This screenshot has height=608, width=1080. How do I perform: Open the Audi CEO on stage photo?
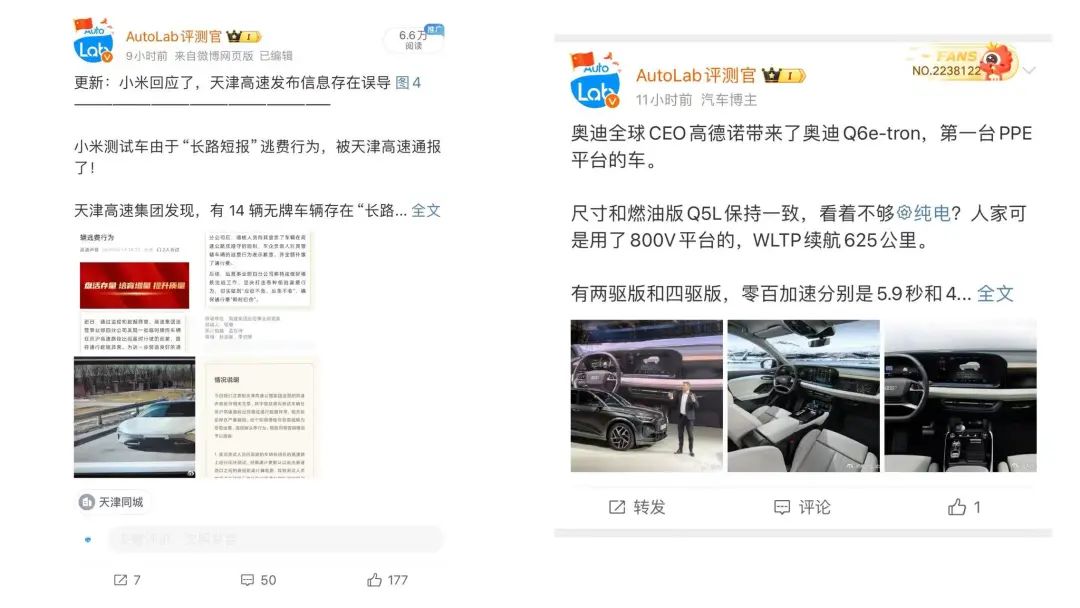647,396
